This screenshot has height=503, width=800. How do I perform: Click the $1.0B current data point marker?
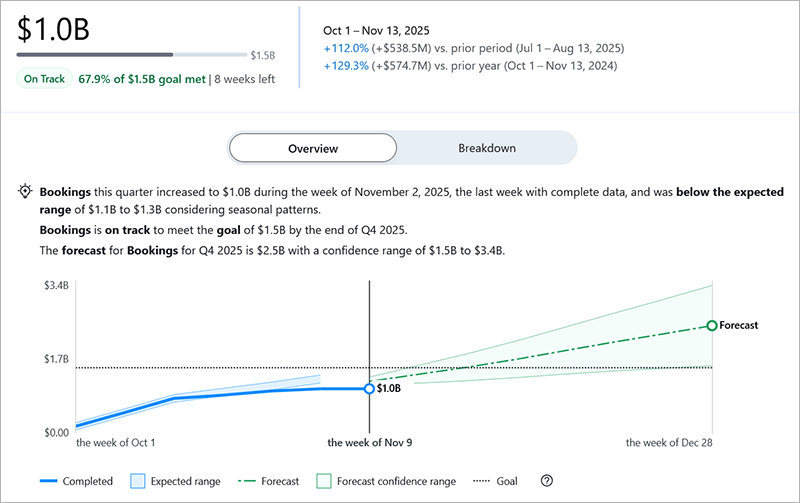coord(370,388)
